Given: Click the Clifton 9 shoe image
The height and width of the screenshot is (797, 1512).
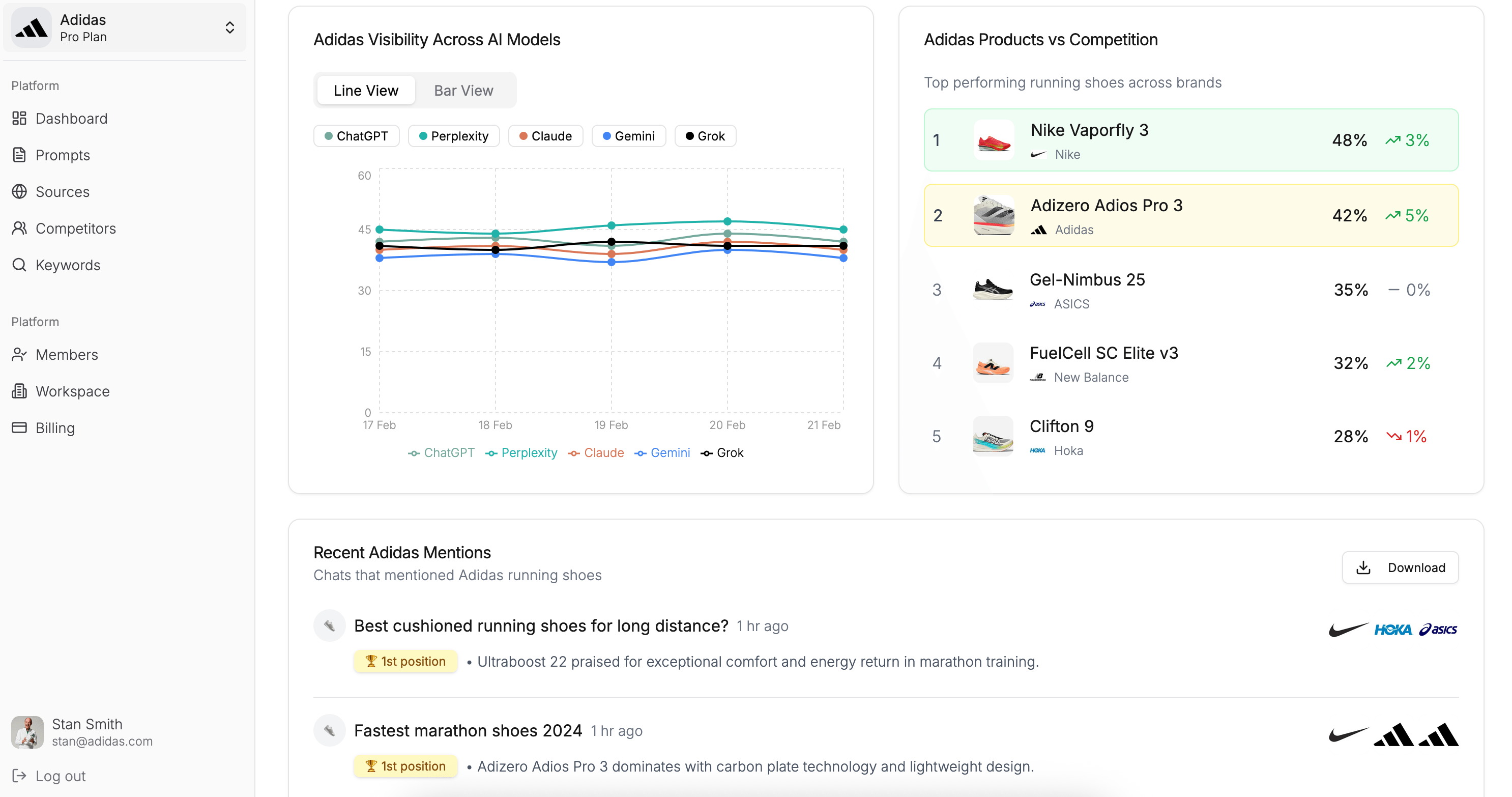Looking at the screenshot, I should tap(993, 436).
